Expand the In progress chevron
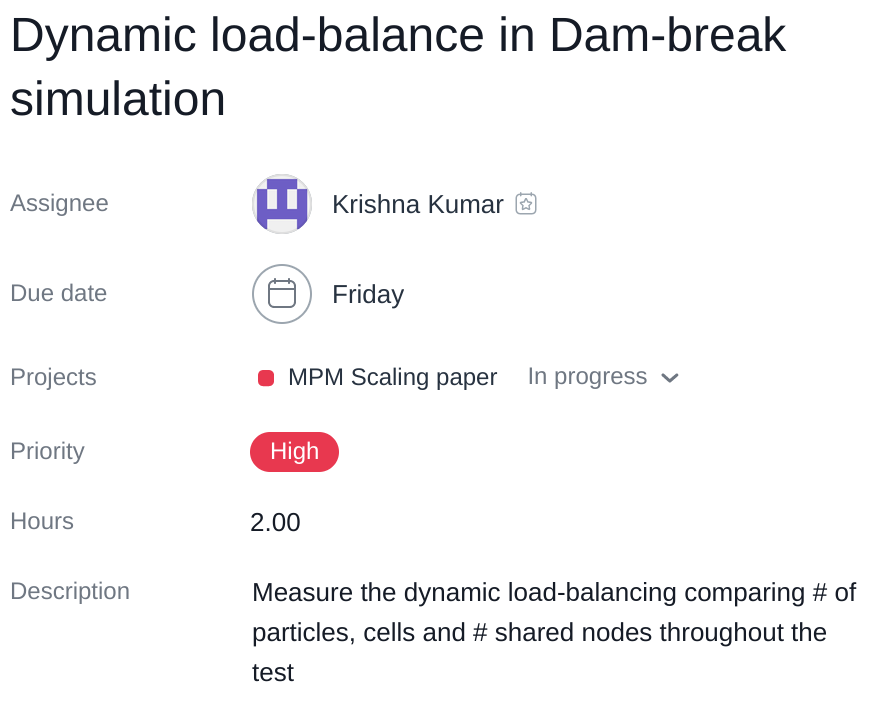This screenshot has width=894, height=728. (670, 378)
